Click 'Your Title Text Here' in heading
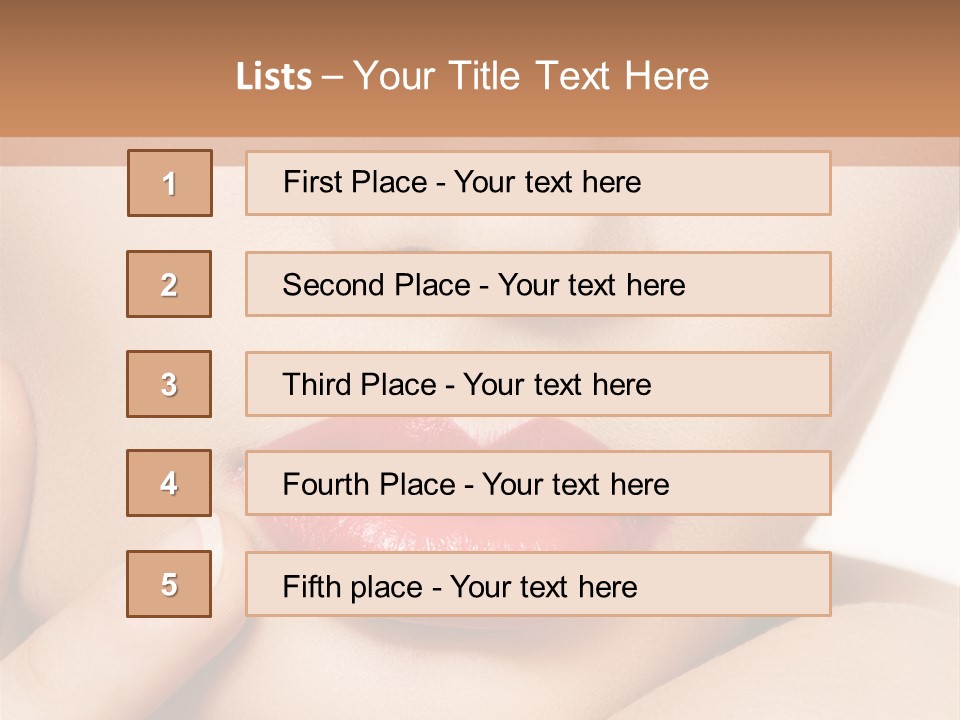This screenshot has height=720, width=960. click(531, 76)
